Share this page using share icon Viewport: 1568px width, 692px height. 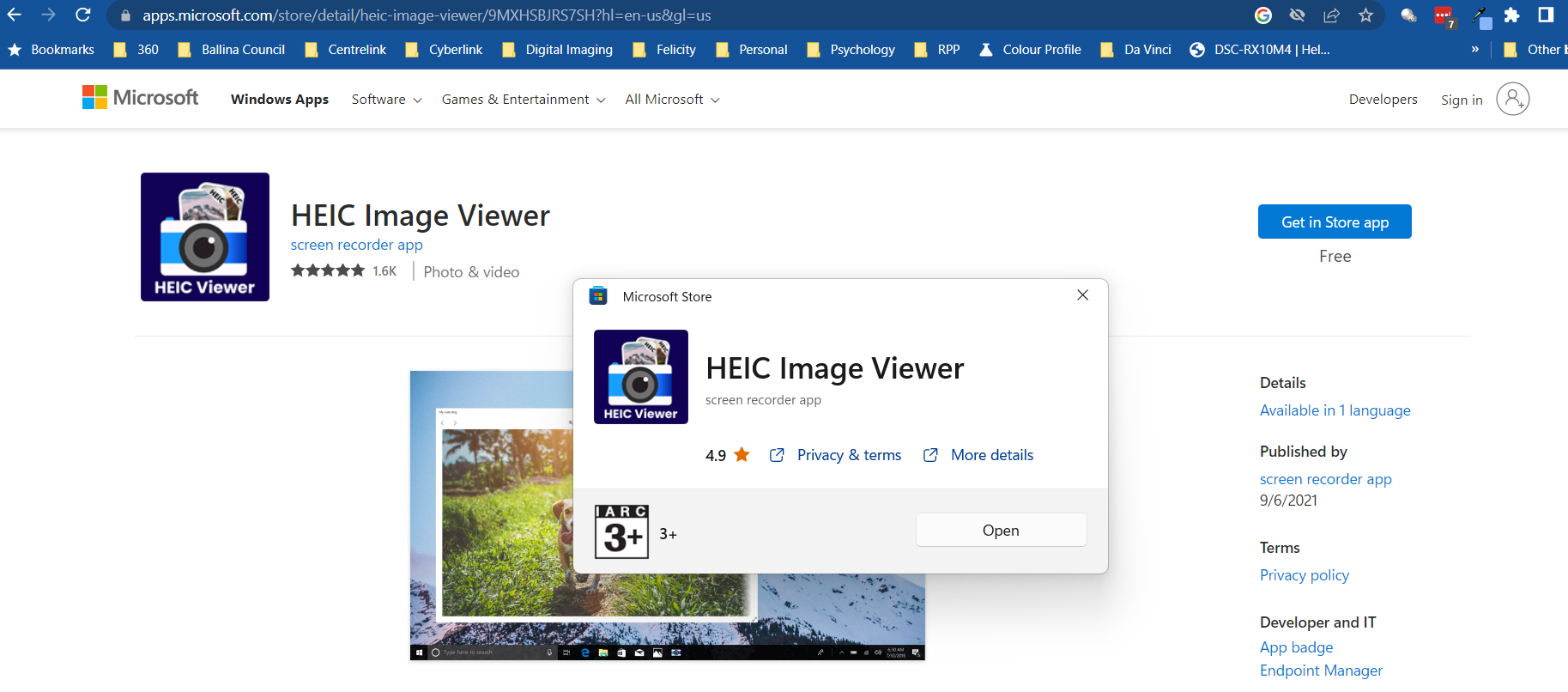1332,15
